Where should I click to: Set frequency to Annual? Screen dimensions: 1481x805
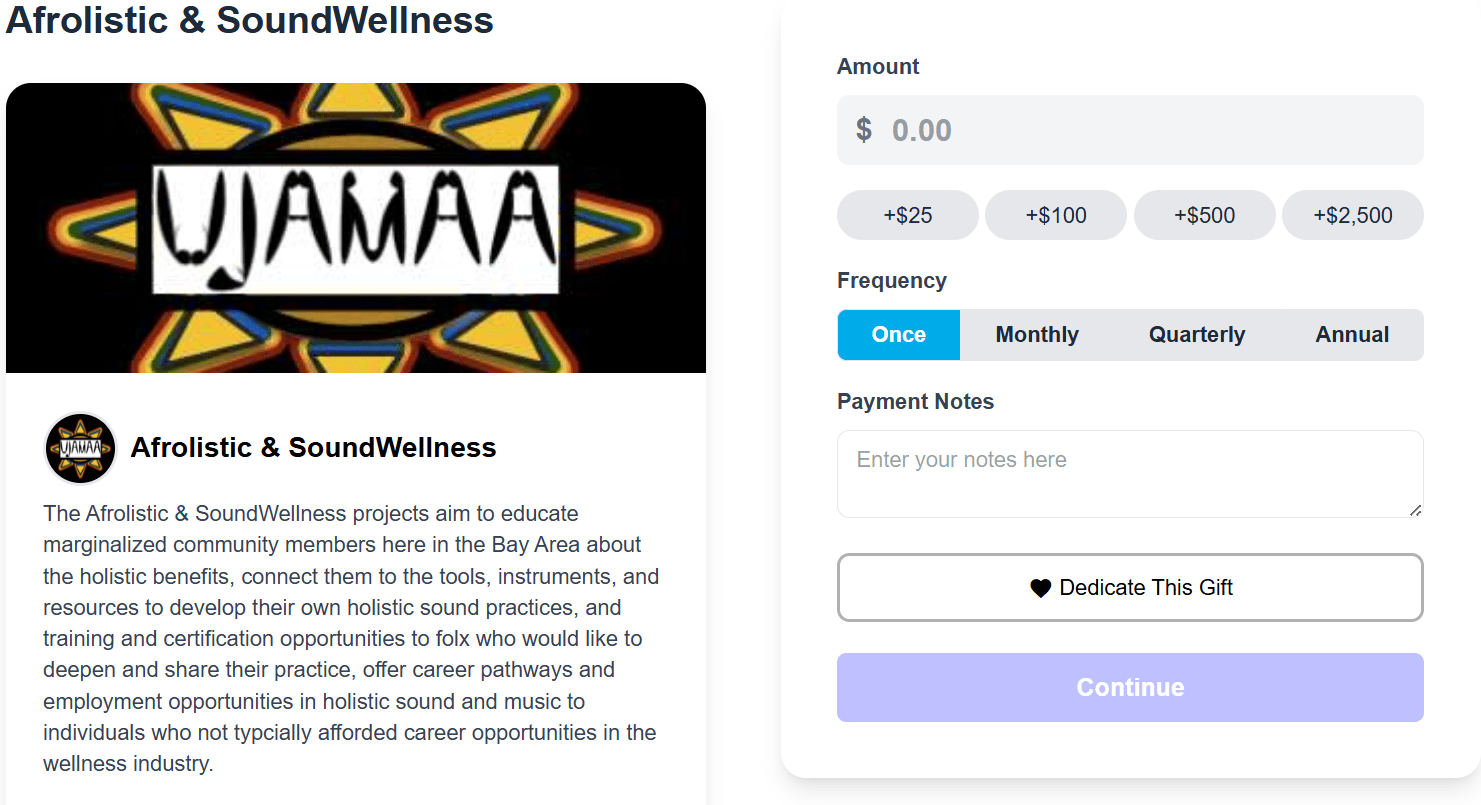pyautogui.click(x=1352, y=335)
